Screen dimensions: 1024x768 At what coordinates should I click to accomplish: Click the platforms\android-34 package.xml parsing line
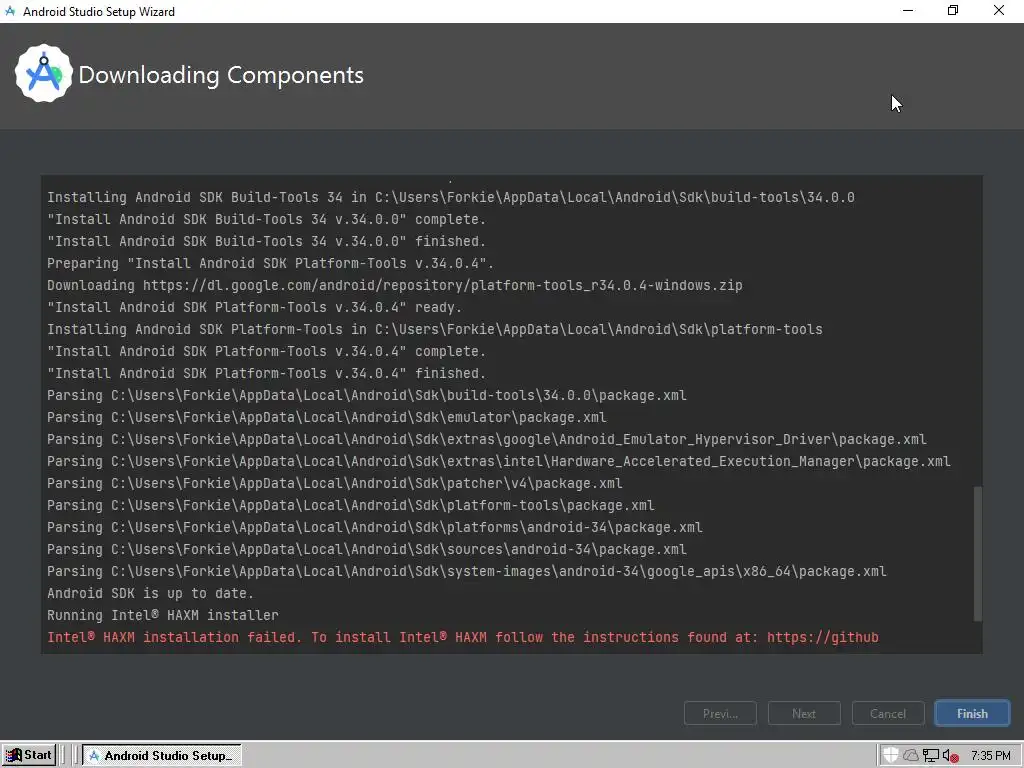pyautogui.click(x=375, y=527)
